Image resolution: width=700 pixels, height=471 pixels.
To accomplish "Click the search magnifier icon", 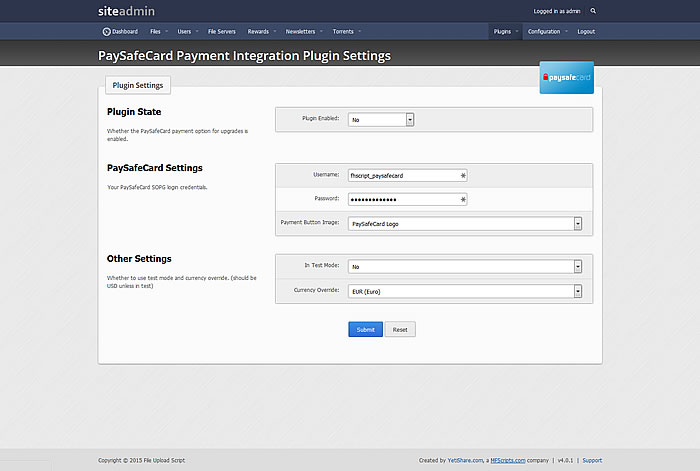I will [x=593, y=11].
